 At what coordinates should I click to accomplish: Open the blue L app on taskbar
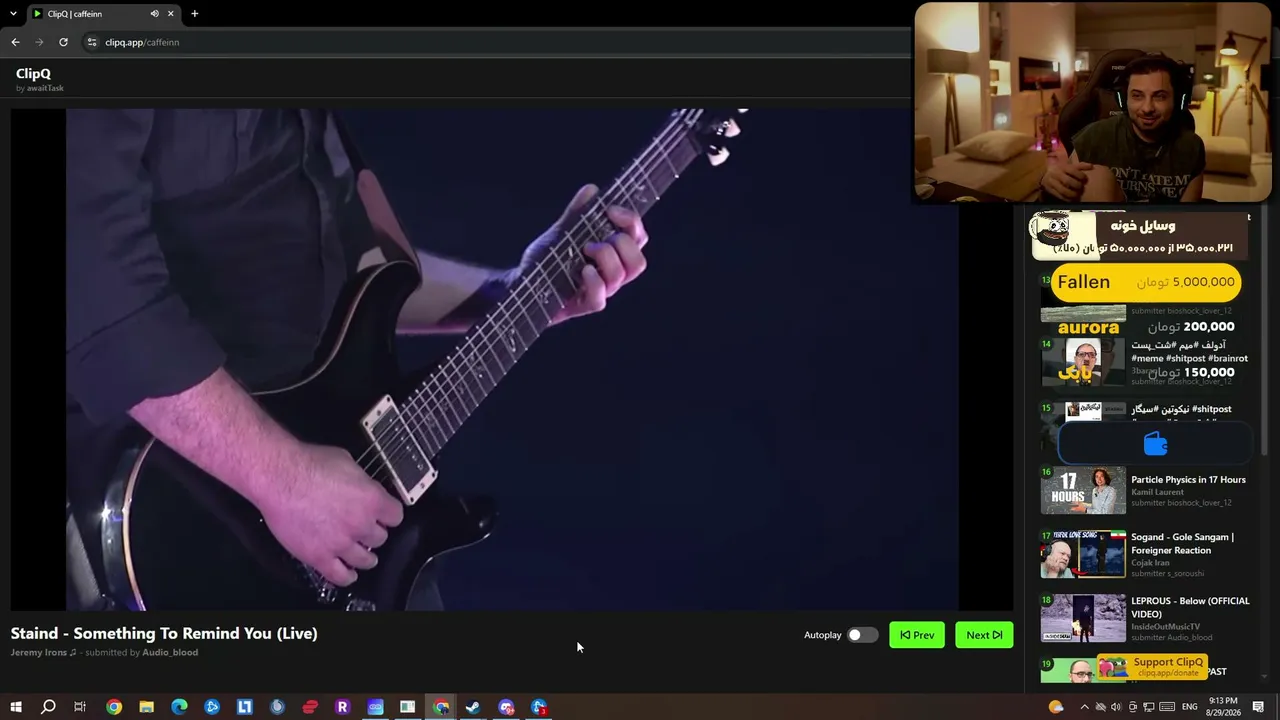[x=245, y=707]
